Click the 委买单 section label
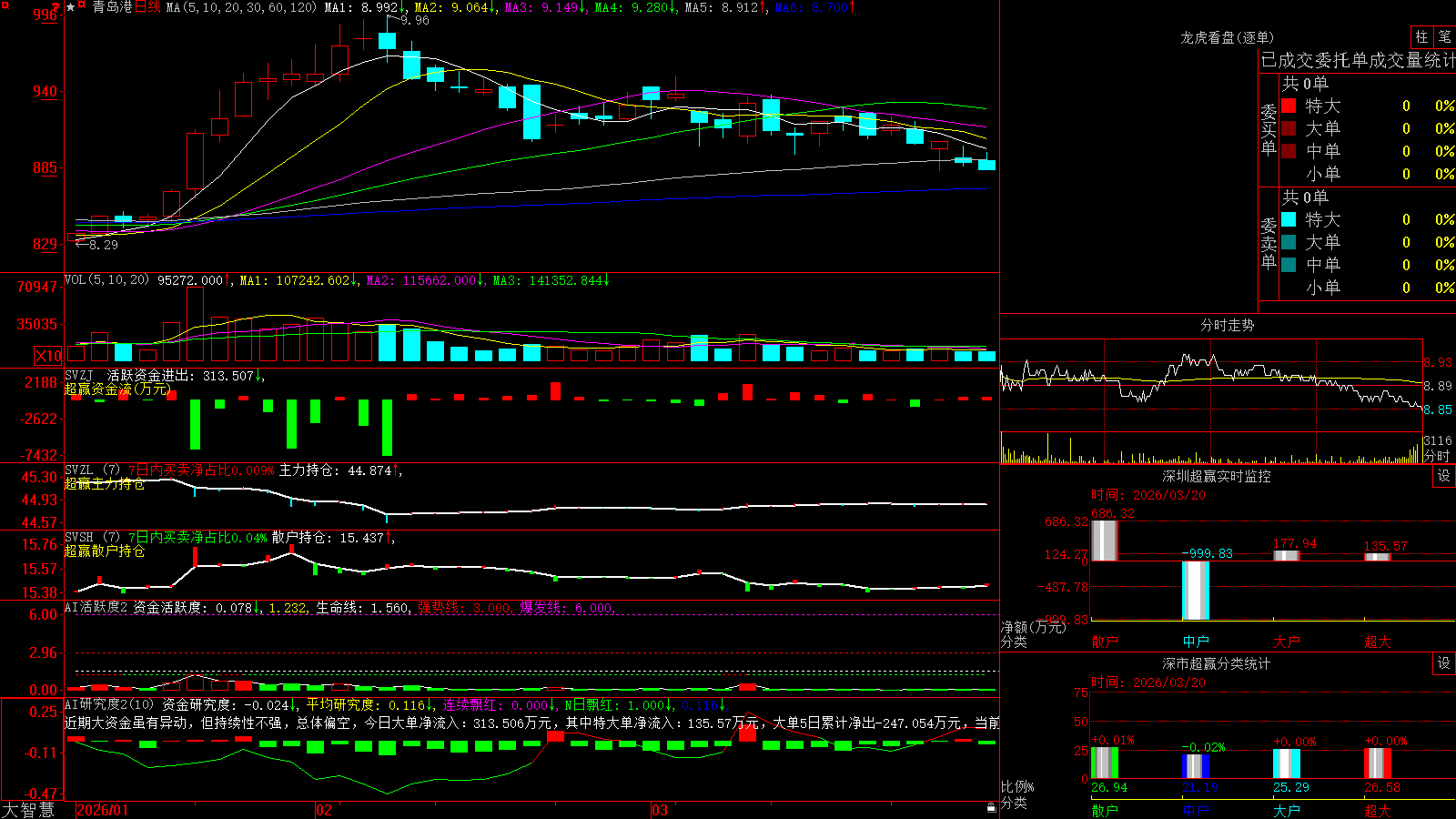 [x=1269, y=129]
